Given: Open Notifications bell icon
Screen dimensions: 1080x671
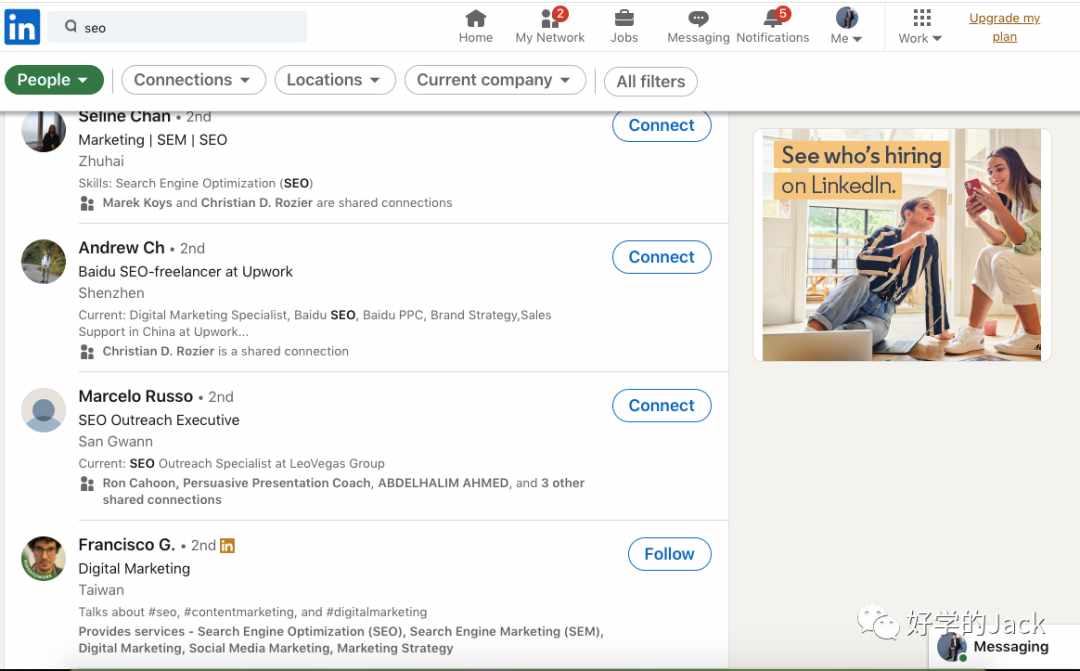Looking at the screenshot, I should pos(774,17).
